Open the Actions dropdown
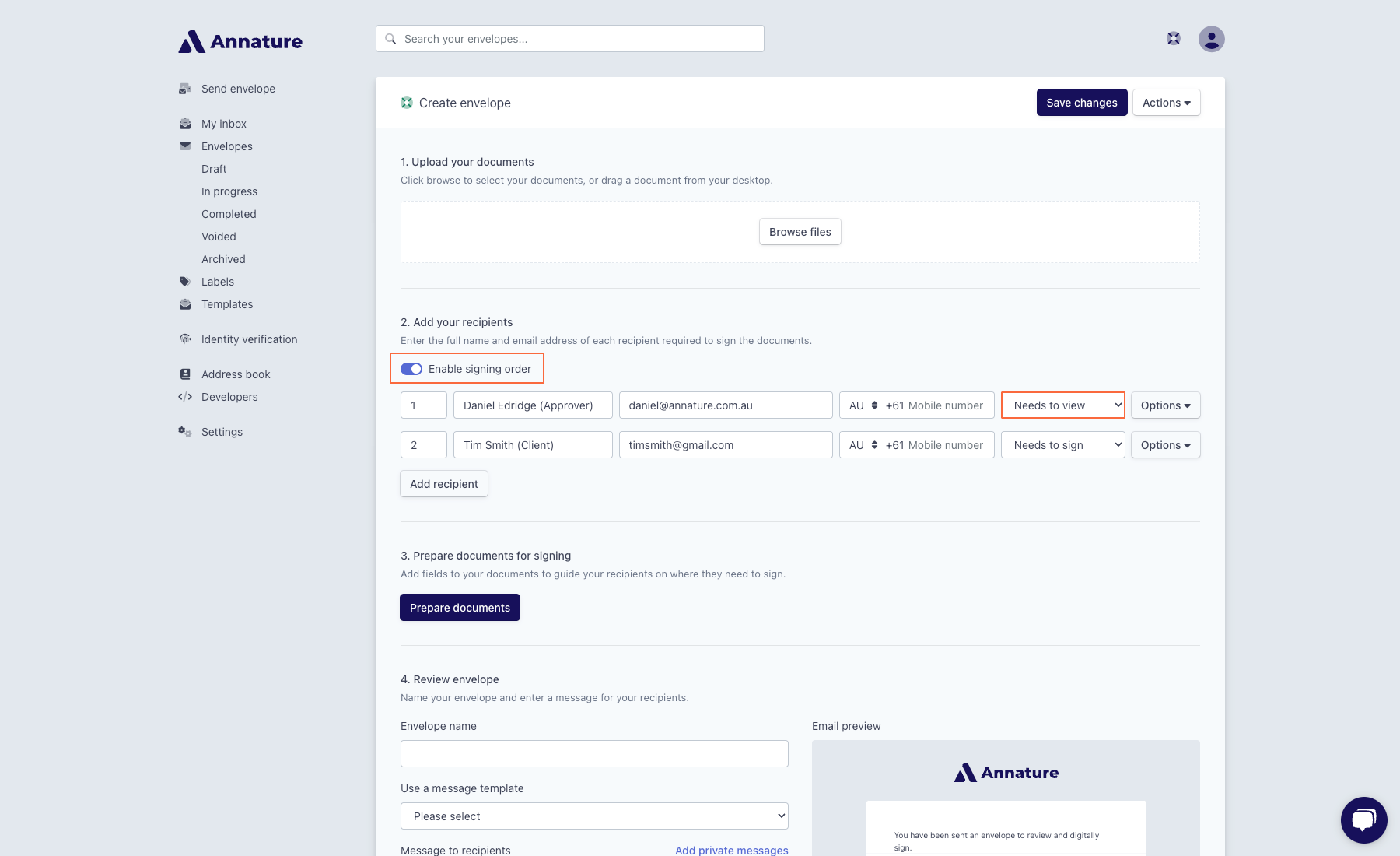This screenshot has height=856, width=1400. [1167, 103]
